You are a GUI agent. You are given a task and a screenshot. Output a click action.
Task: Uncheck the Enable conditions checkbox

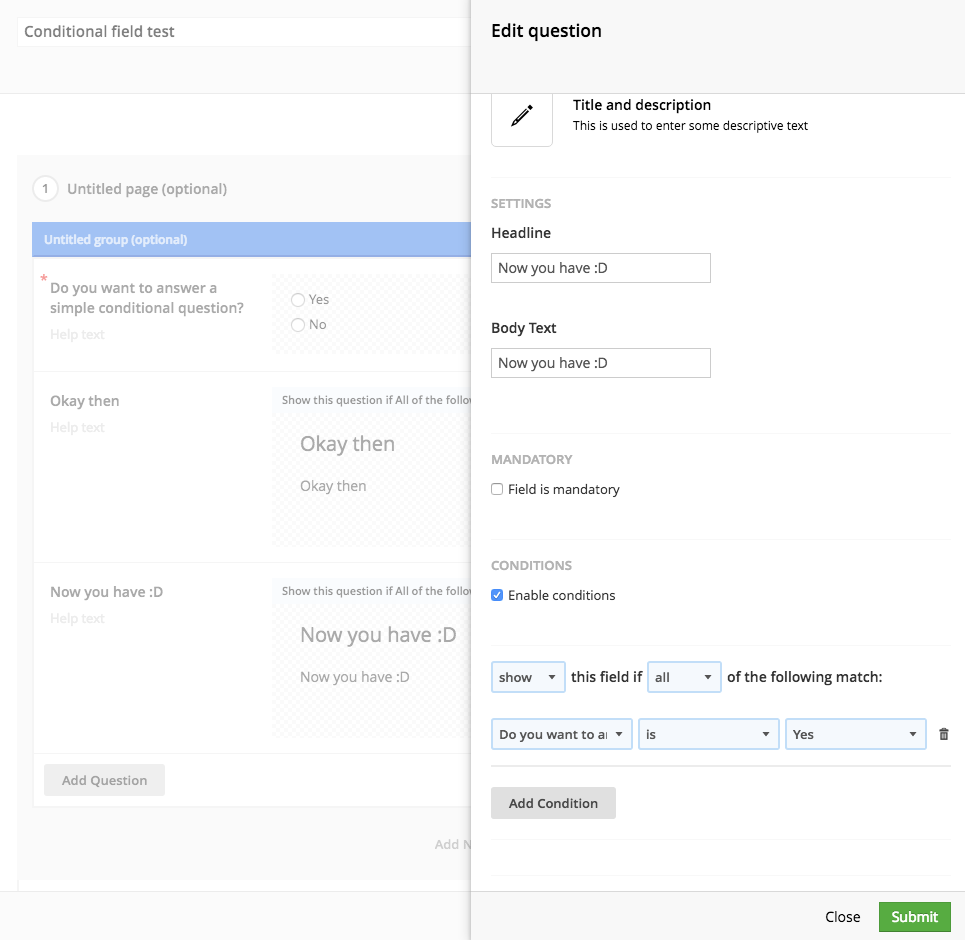point(497,596)
